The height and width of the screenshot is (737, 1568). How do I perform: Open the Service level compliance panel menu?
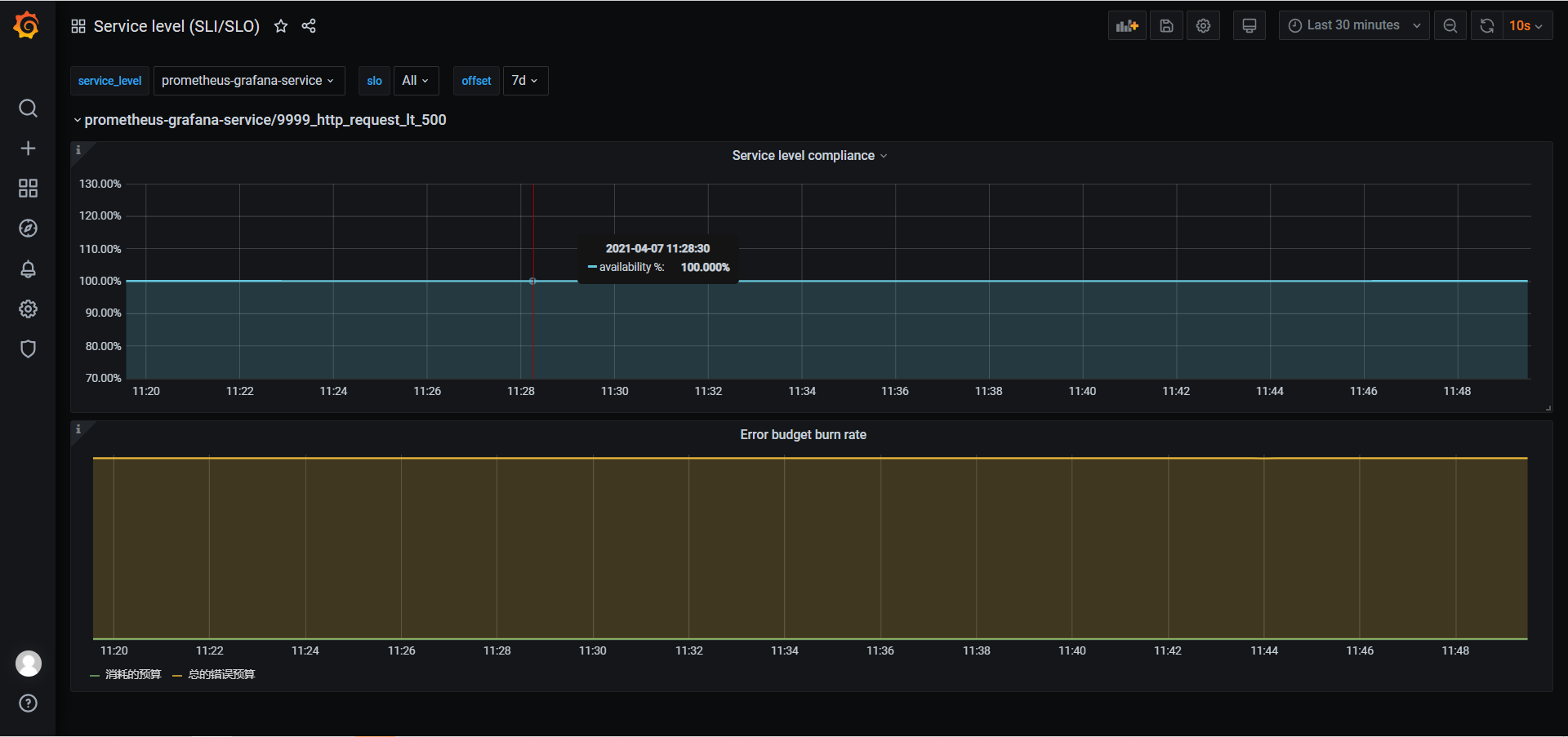(809, 155)
